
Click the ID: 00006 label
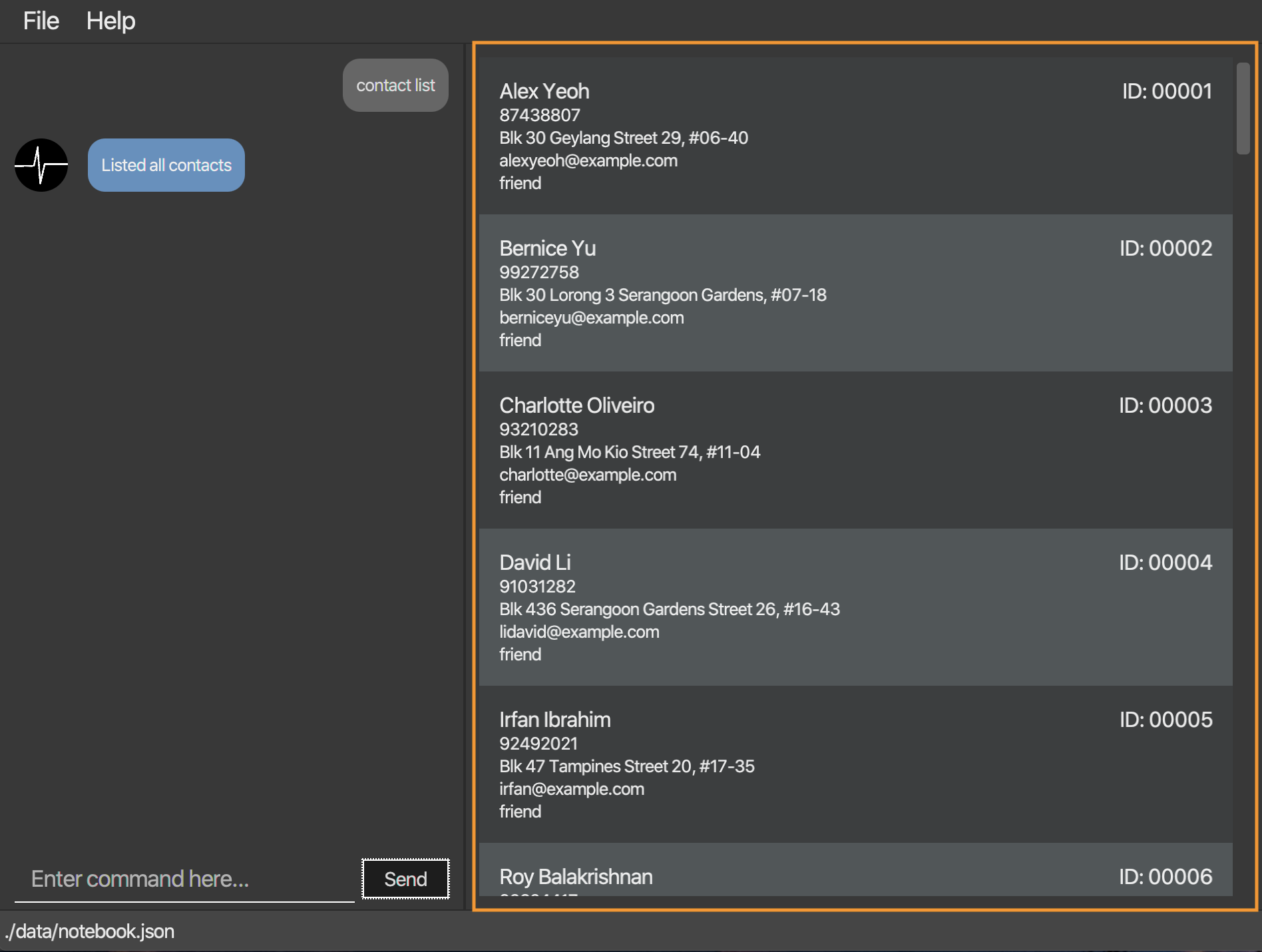[x=1165, y=877]
